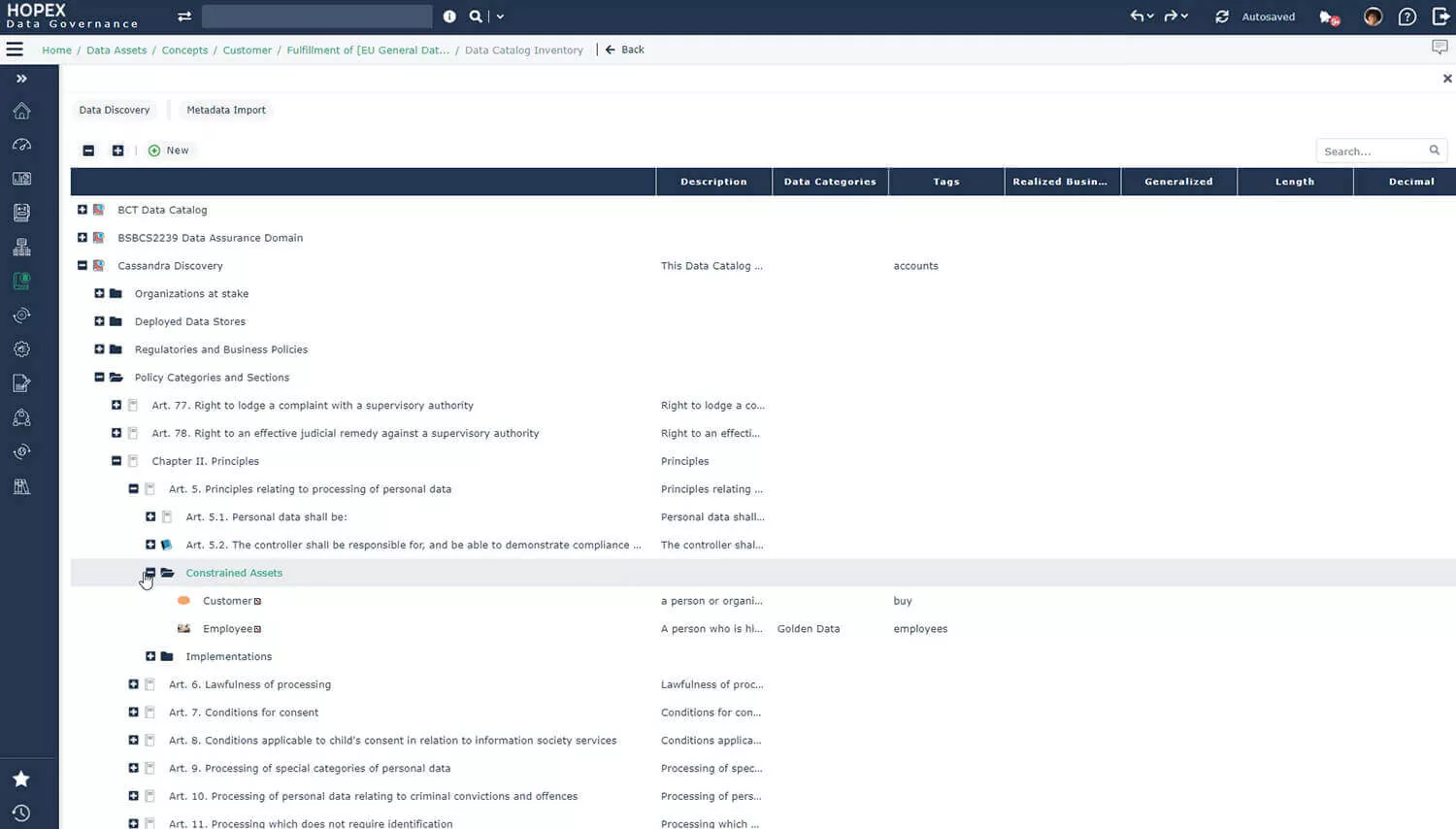Expand Deployed Data Stores folder
Screen dimensions: 1456x829
pyautogui.click(x=99, y=321)
